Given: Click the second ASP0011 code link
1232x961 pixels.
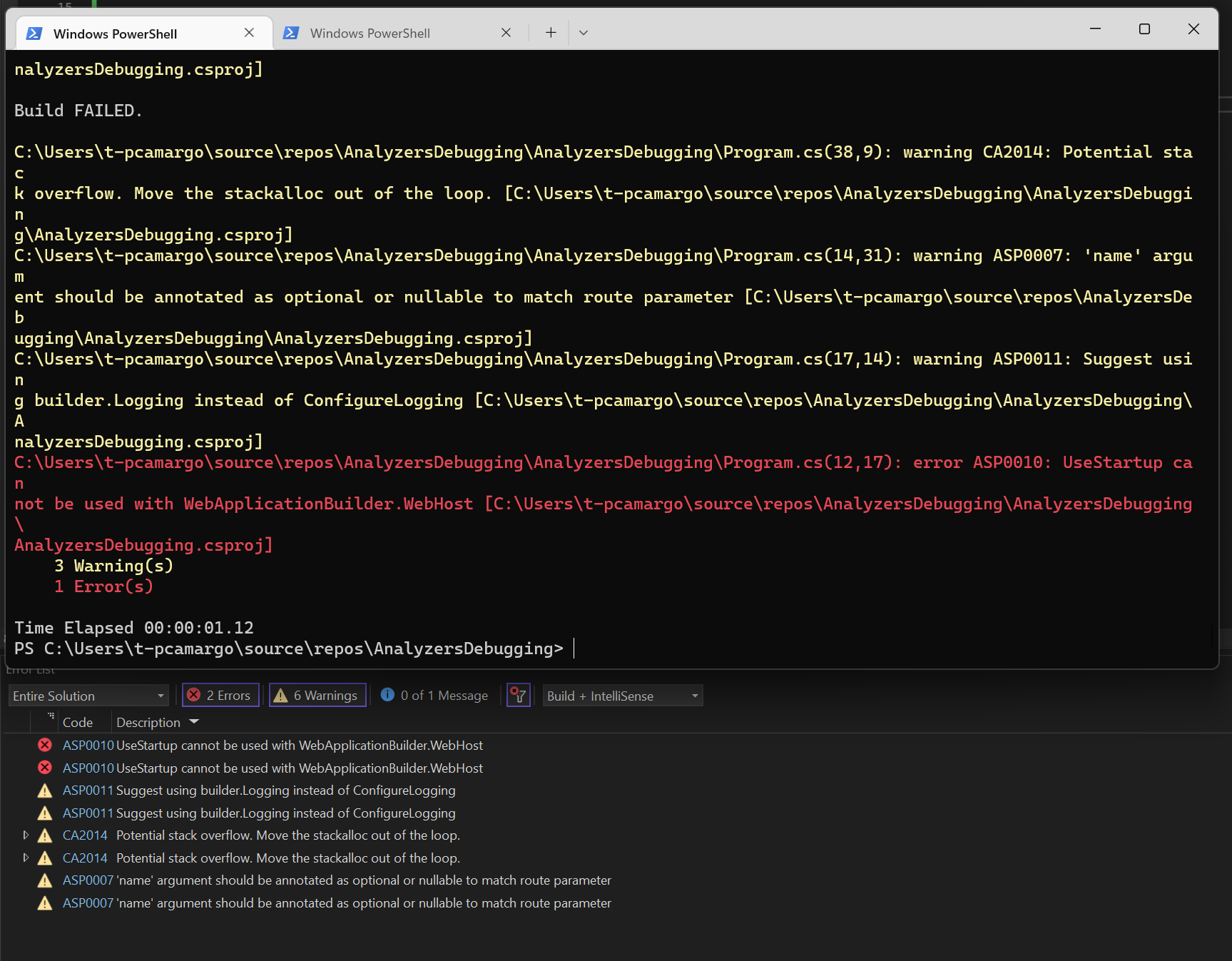Looking at the screenshot, I should (x=88, y=813).
